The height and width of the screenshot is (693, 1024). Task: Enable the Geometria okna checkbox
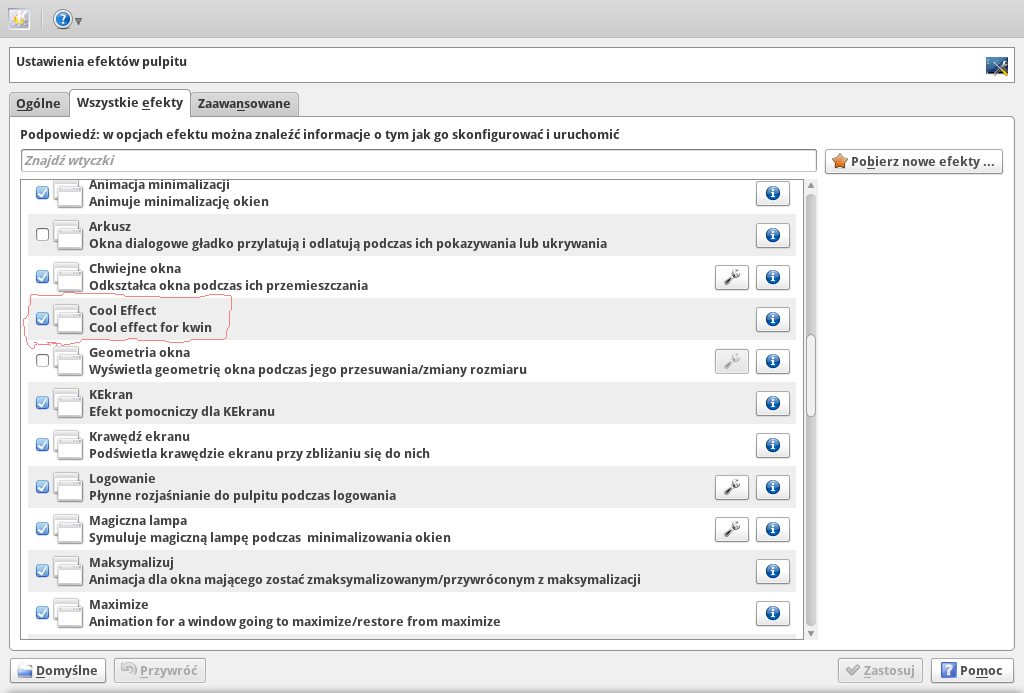coord(42,361)
